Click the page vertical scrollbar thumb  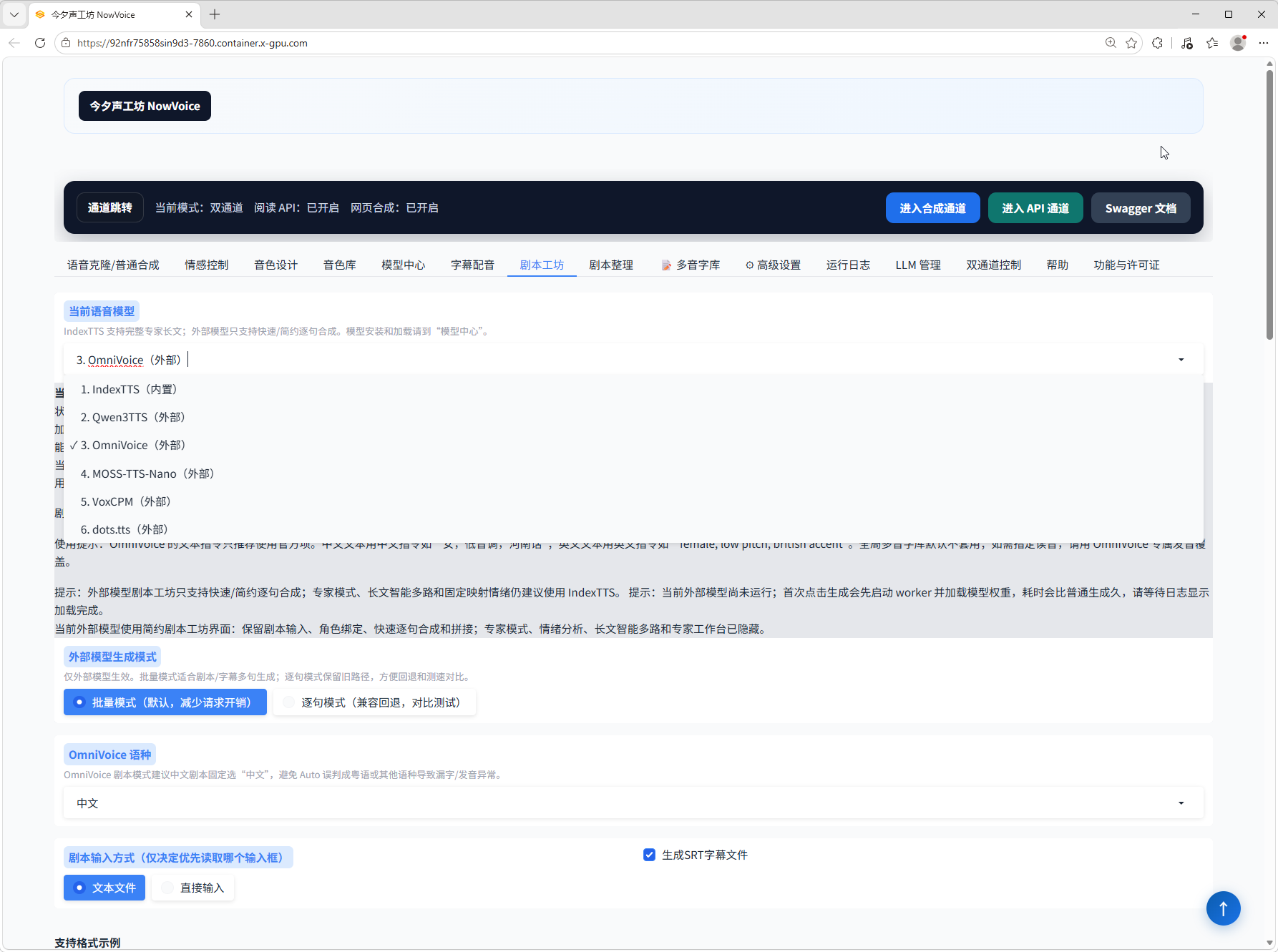click(x=1270, y=204)
